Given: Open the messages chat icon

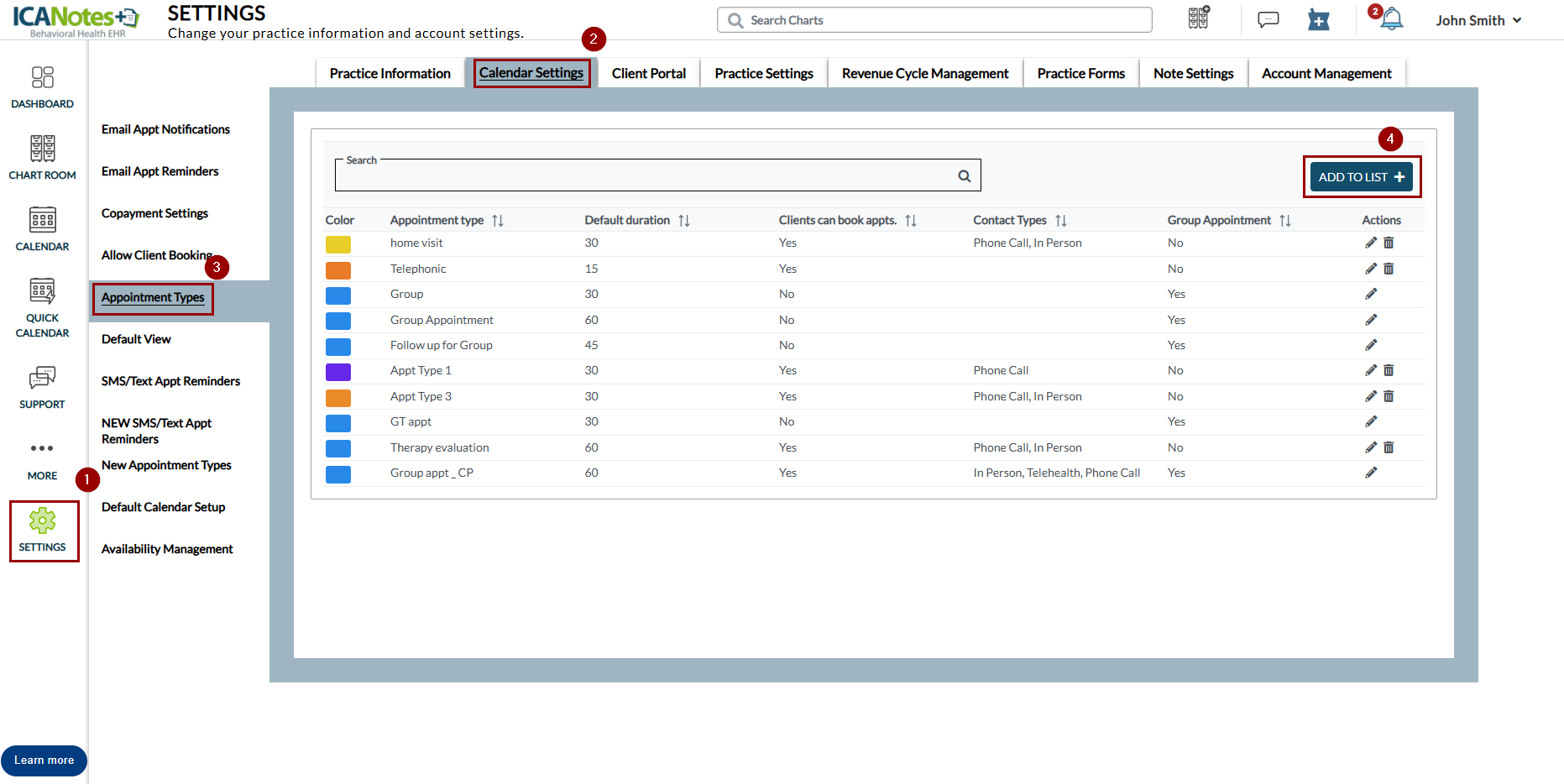Looking at the screenshot, I should [1268, 19].
